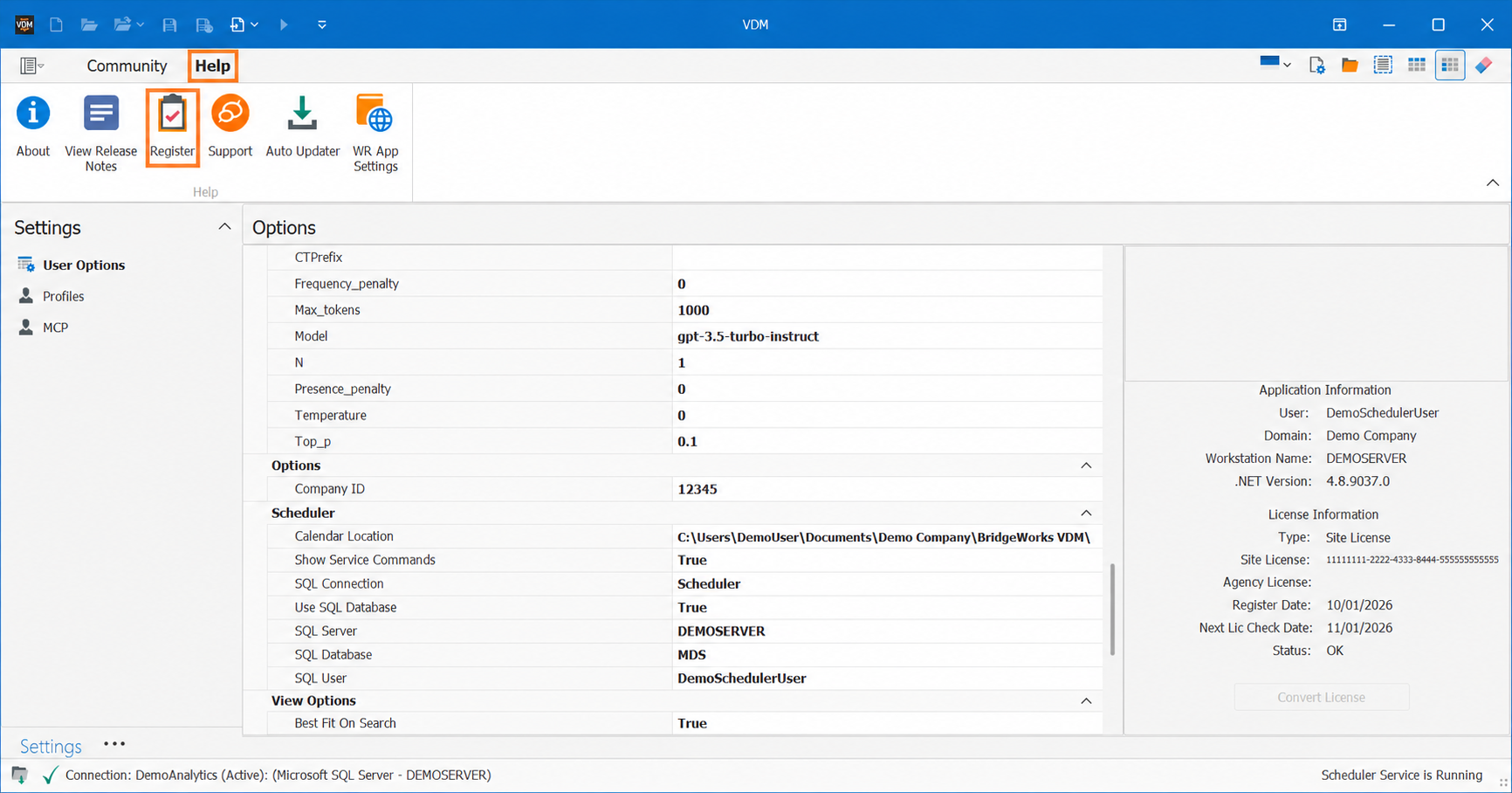This screenshot has width=1512, height=793.
Task: Click the highlighted grid view icon
Action: [1449, 66]
